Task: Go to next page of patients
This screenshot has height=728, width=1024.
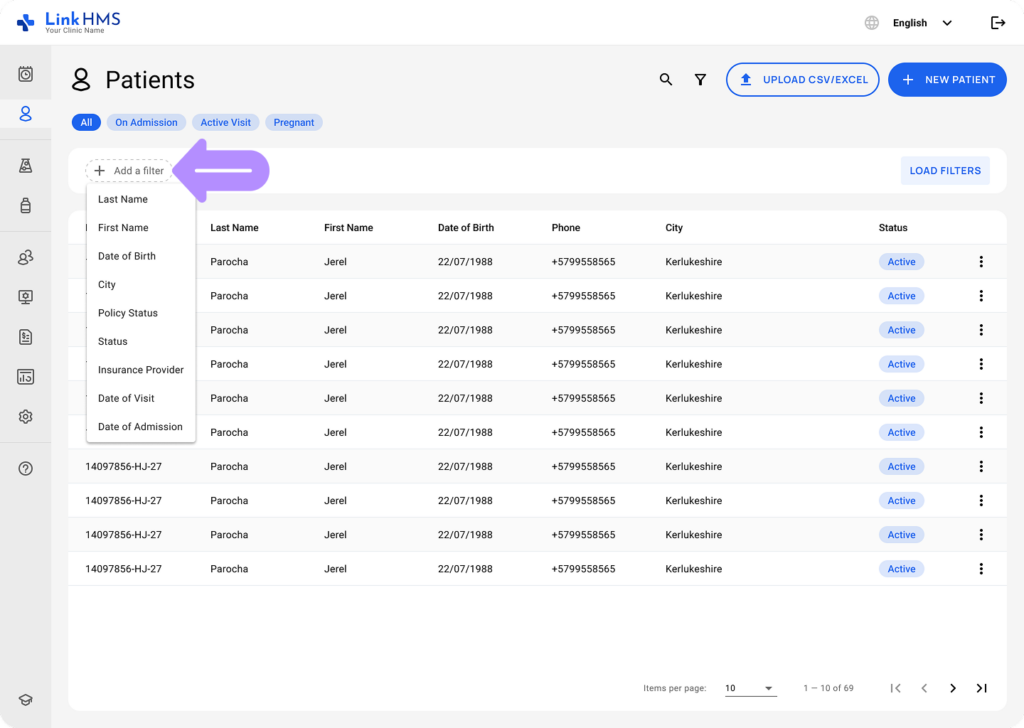Action: pyautogui.click(x=953, y=688)
